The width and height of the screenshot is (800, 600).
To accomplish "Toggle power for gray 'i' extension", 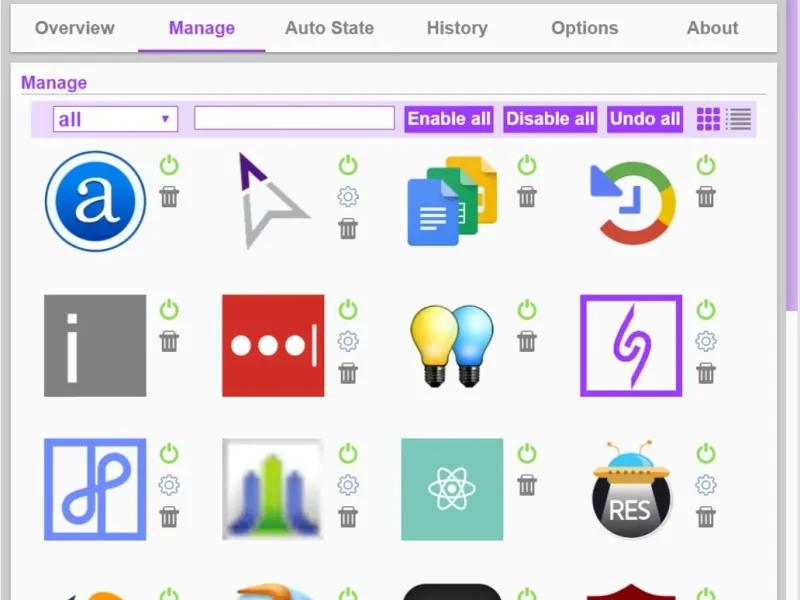I will click(169, 310).
